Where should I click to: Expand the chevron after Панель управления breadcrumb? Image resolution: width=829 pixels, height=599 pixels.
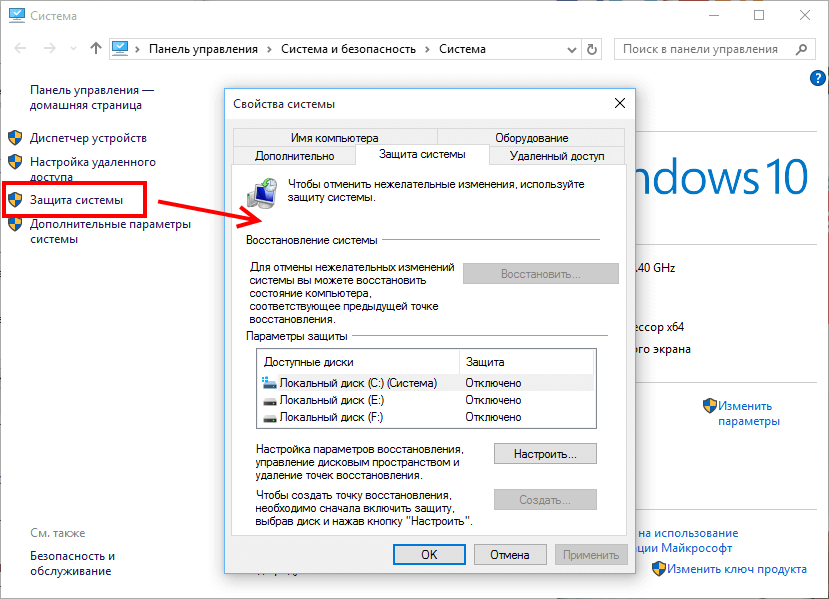coord(269,48)
